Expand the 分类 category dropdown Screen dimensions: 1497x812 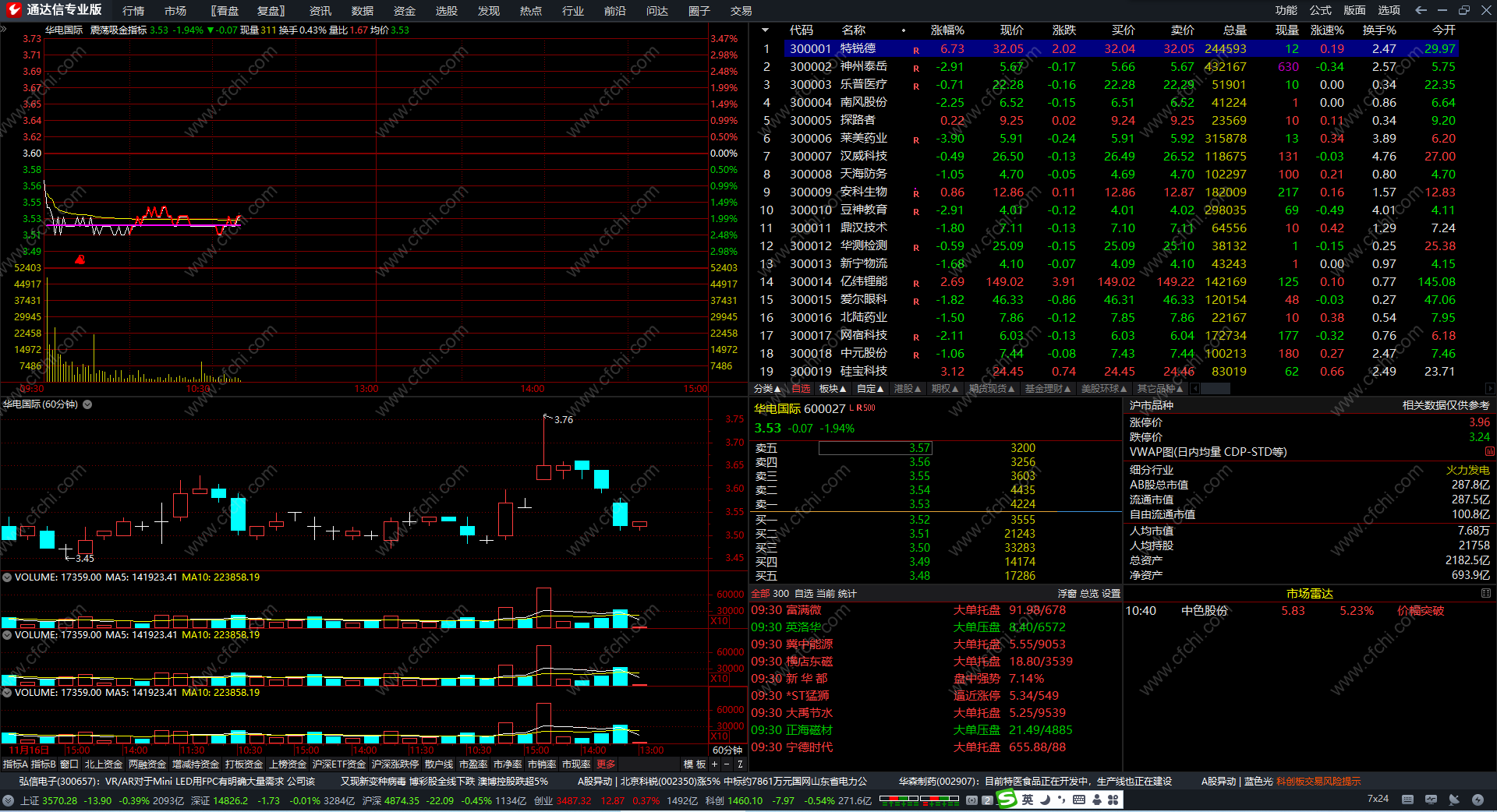click(767, 389)
